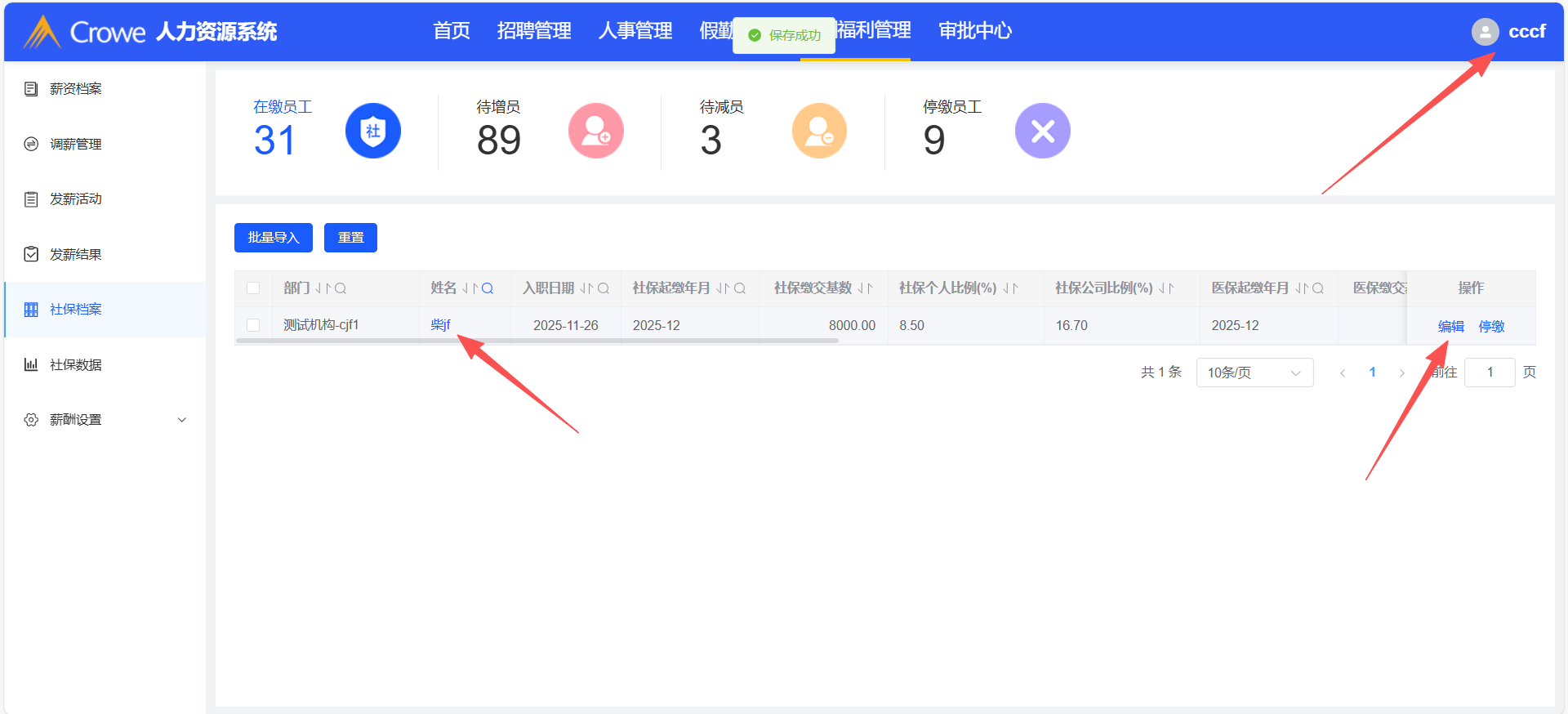Click the 停缴 link in the operations column
The width and height of the screenshot is (1568, 714).
1492,327
